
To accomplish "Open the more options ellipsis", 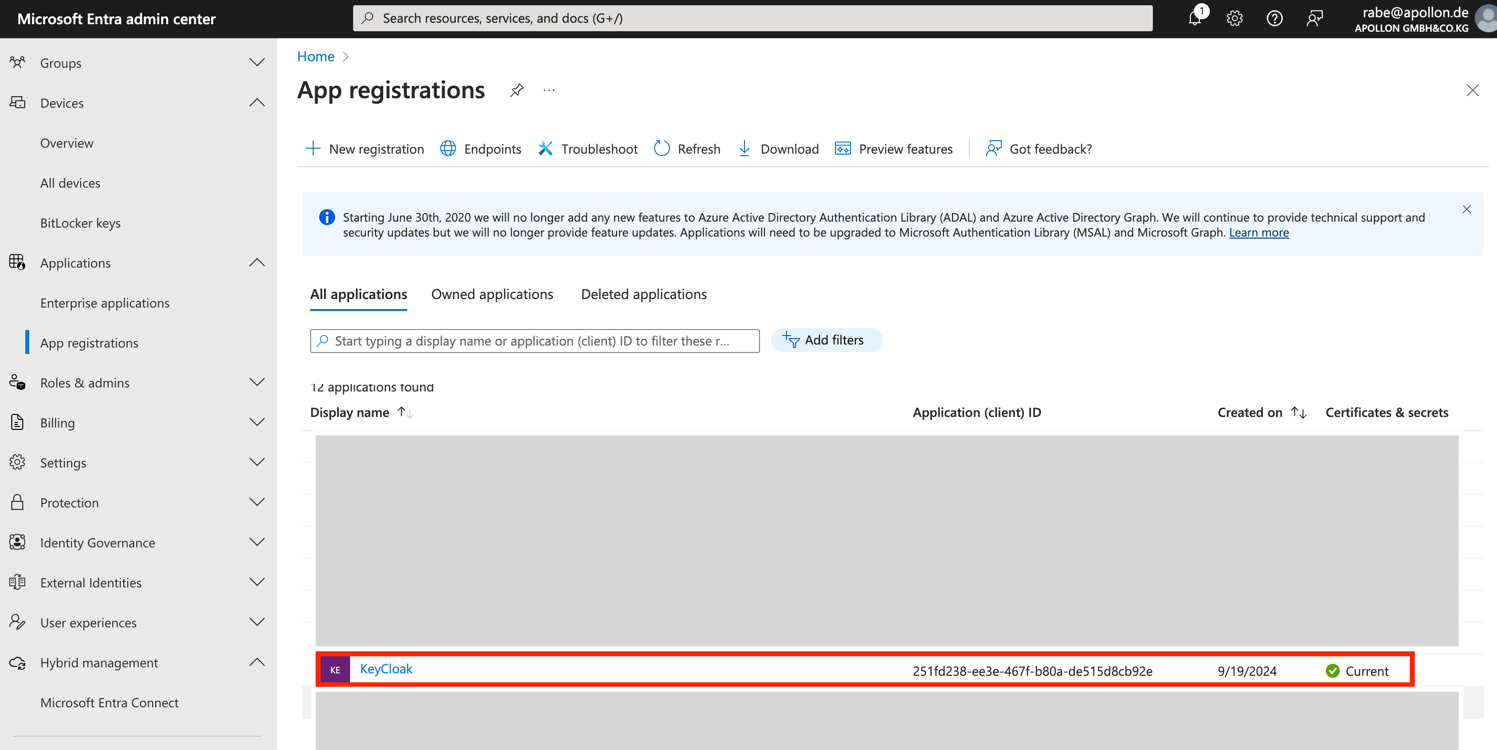I will (x=549, y=90).
